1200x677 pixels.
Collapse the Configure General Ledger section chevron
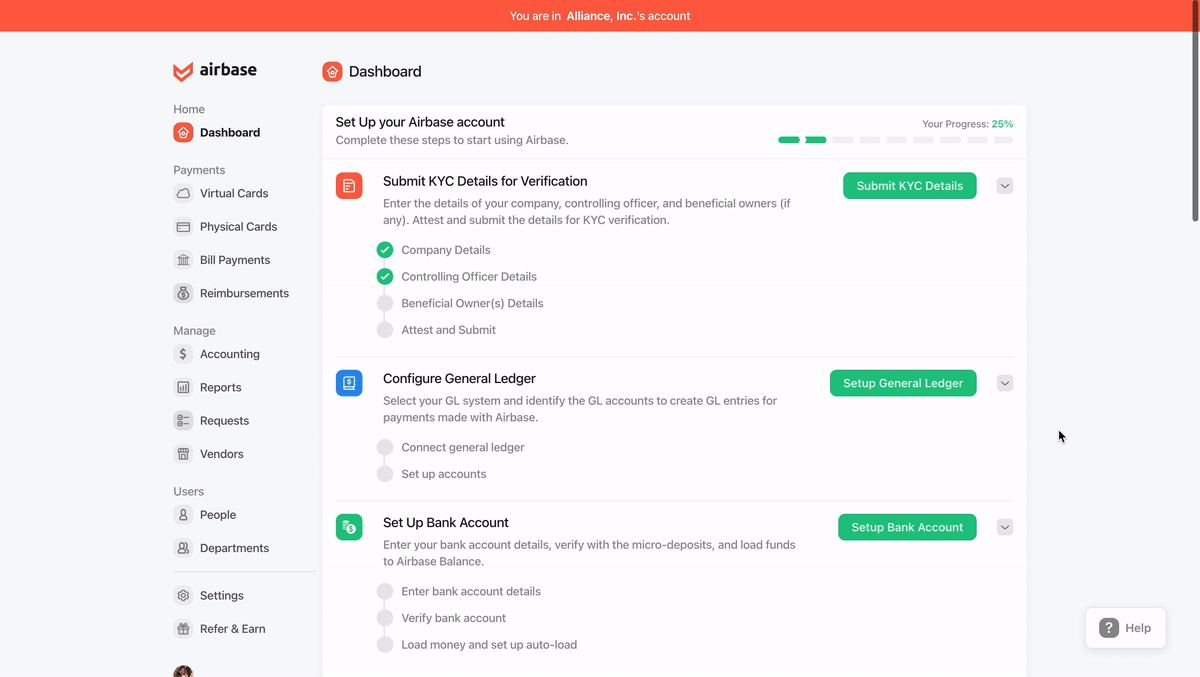tap(1005, 383)
